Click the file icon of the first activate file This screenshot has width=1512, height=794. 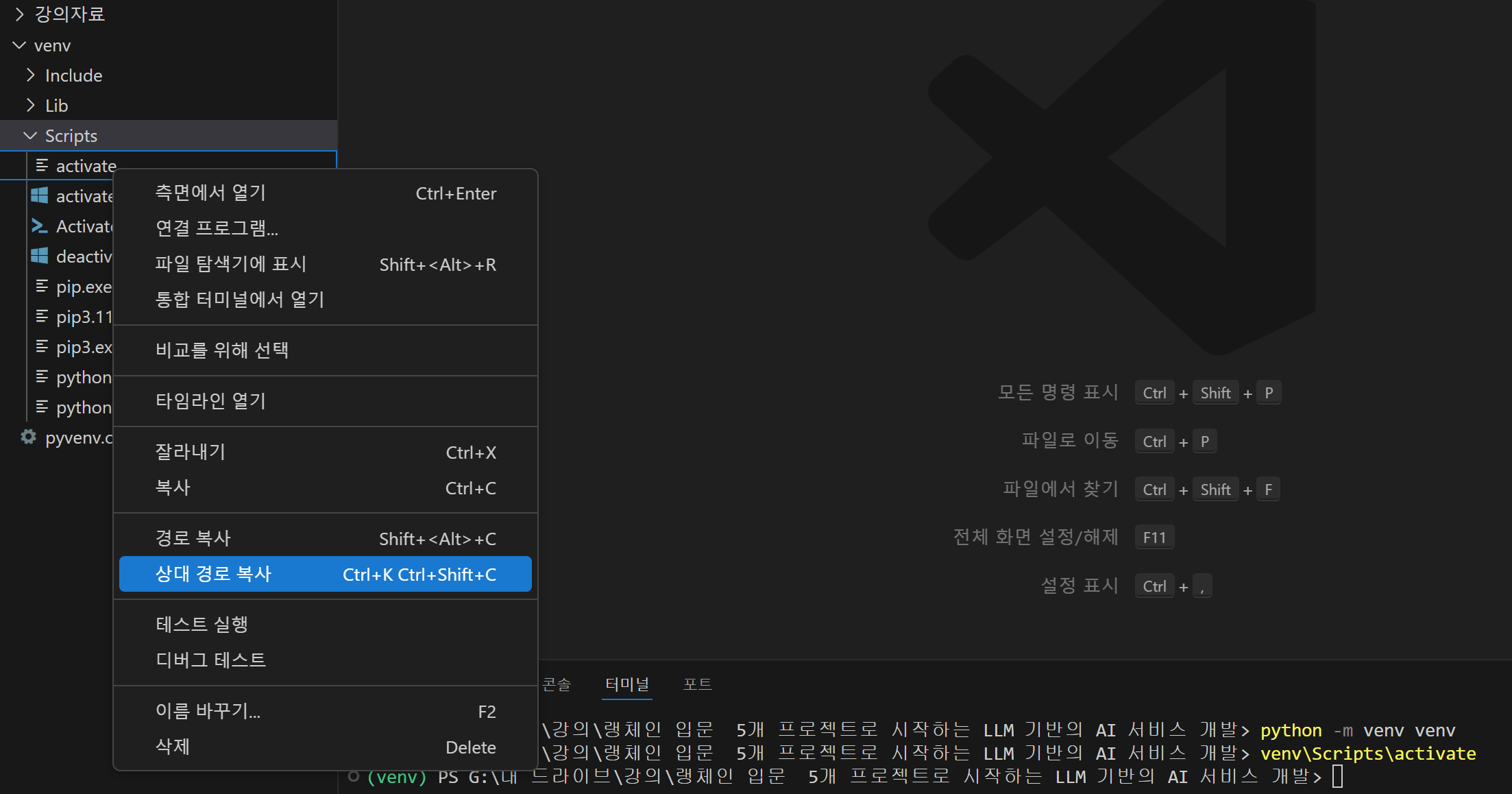(42, 166)
